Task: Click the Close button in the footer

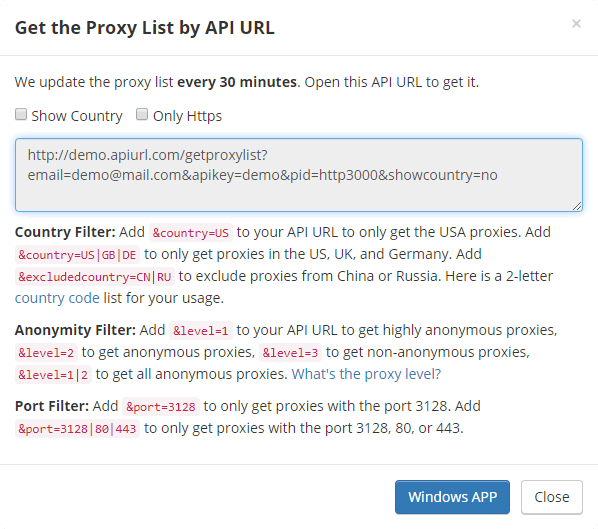Action: [x=552, y=497]
